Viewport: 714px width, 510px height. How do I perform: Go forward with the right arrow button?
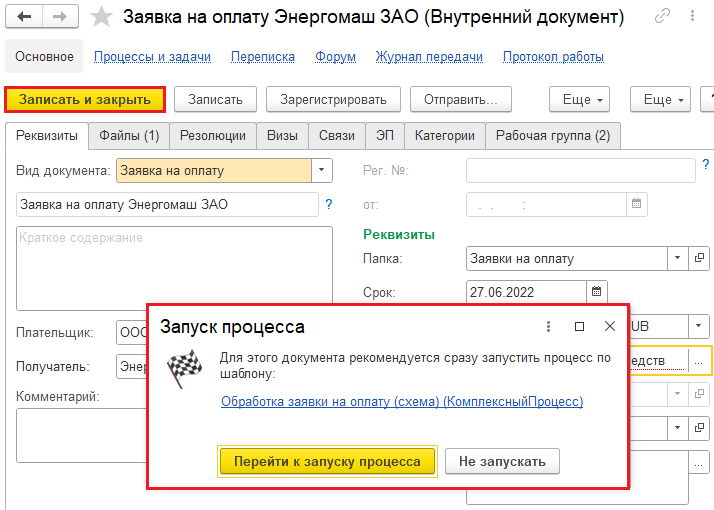click(60, 17)
